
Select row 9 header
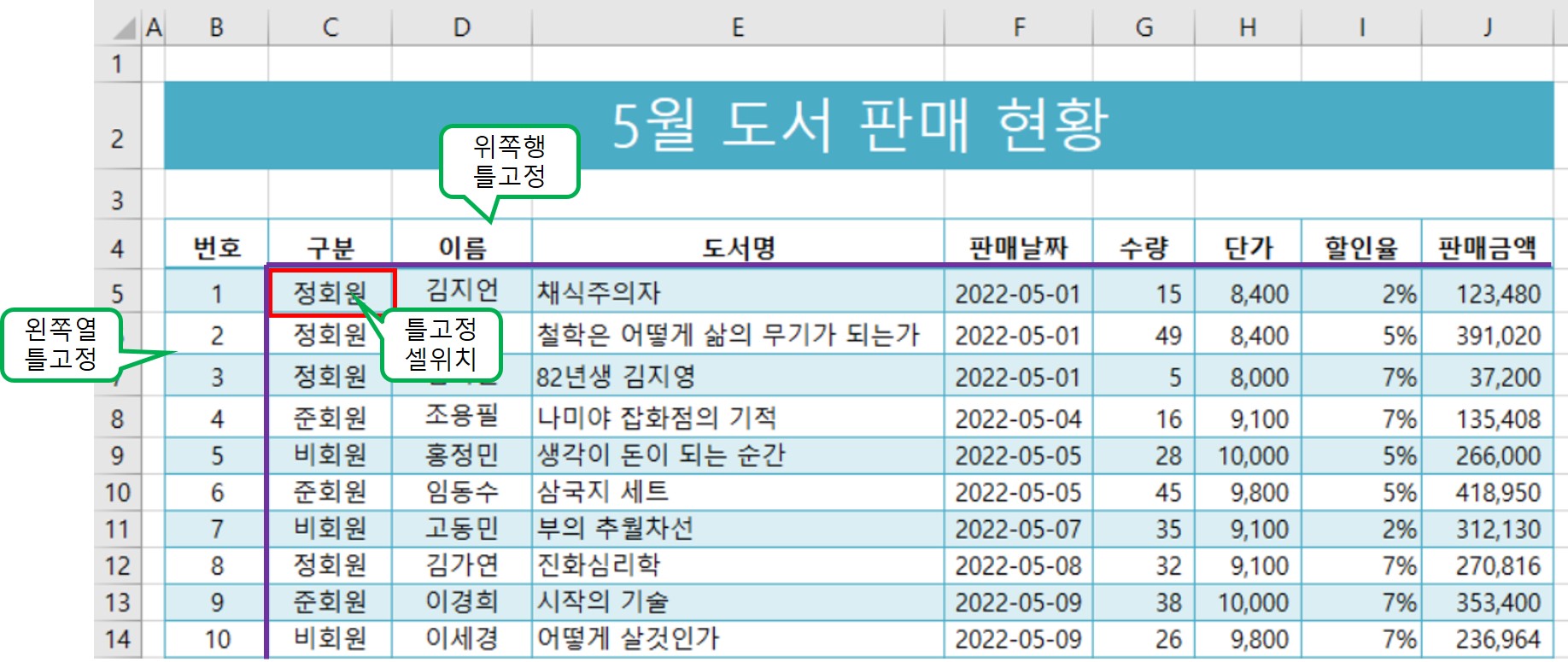118,455
